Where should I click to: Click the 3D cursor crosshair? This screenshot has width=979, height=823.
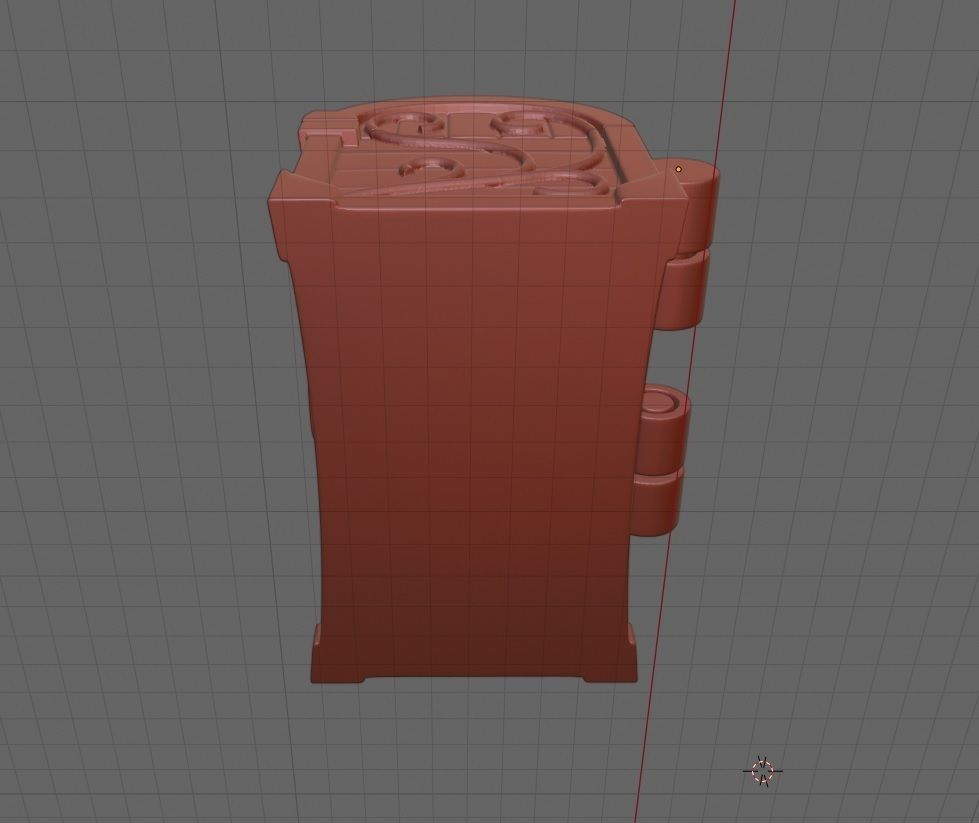[762, 771]
